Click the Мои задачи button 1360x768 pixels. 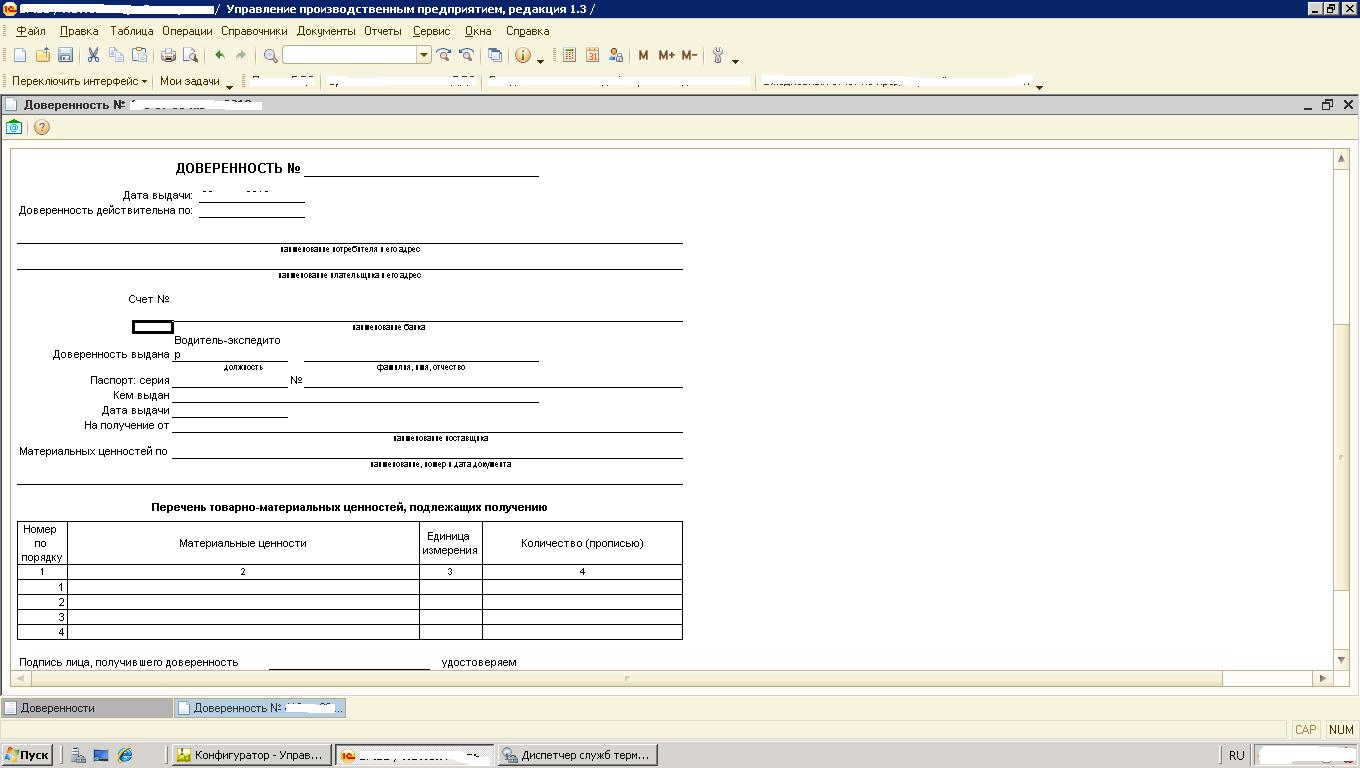190,81
